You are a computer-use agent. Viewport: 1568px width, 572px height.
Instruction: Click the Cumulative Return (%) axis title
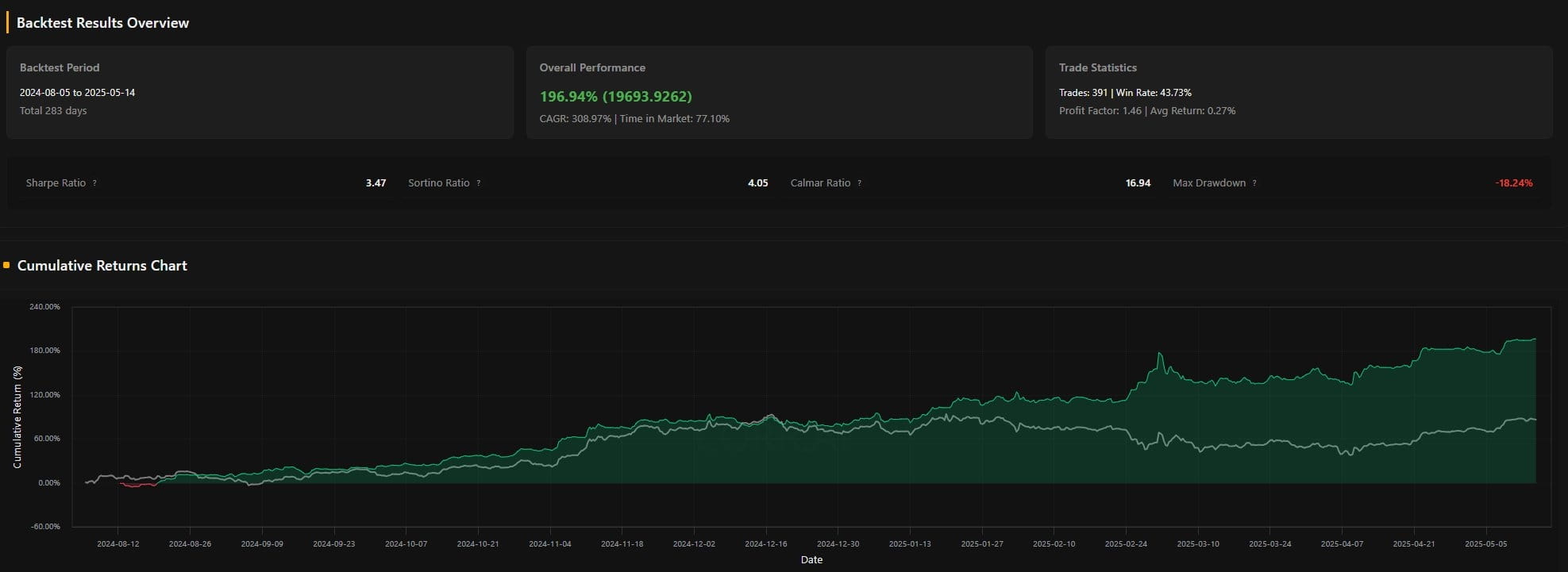[17, 417]
